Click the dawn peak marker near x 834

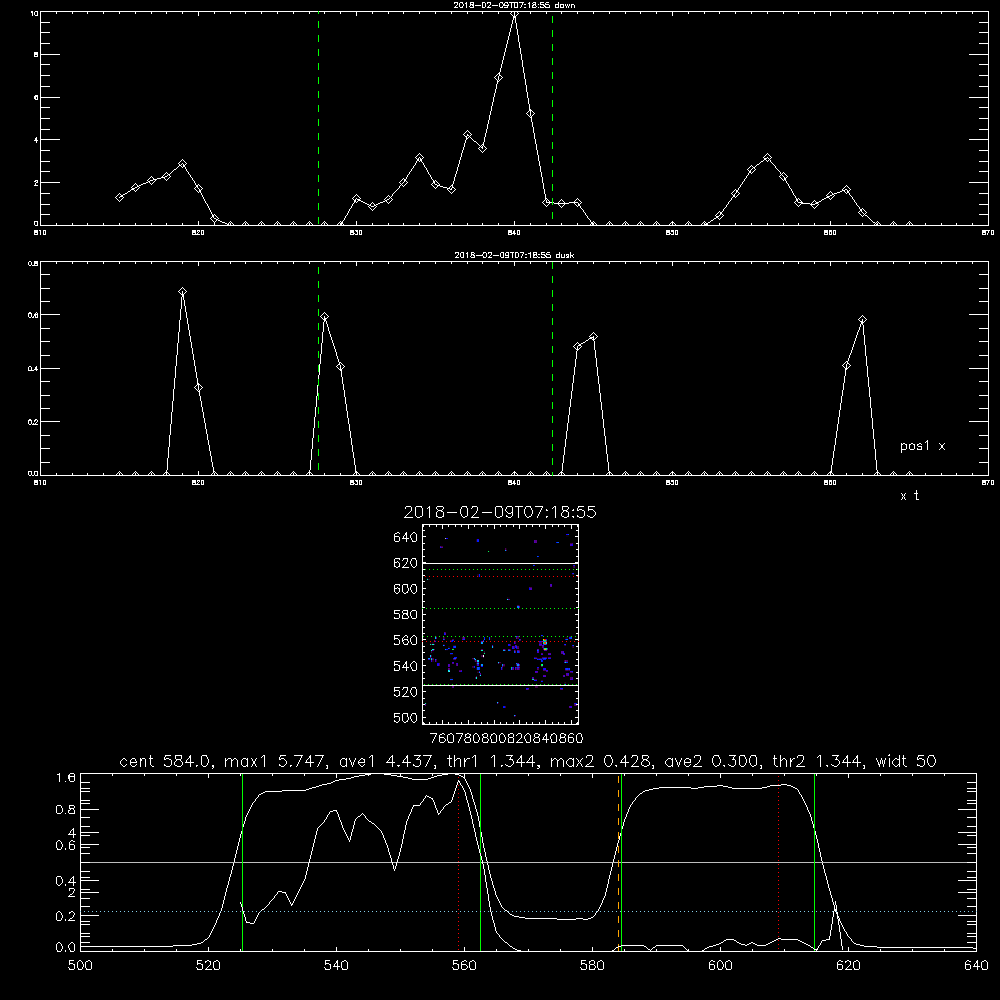(x=419, y=158)
